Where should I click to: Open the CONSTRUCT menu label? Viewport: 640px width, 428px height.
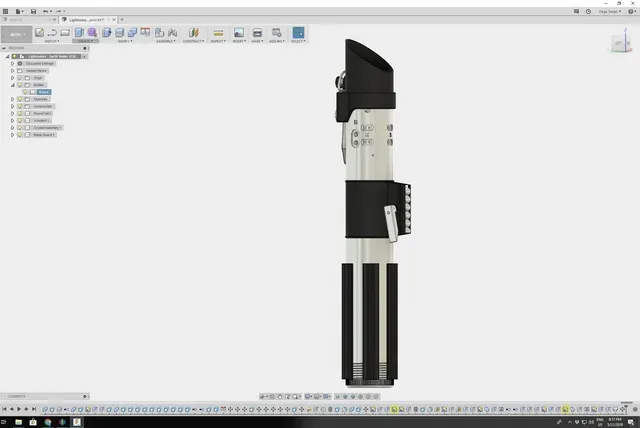(193, 41)
